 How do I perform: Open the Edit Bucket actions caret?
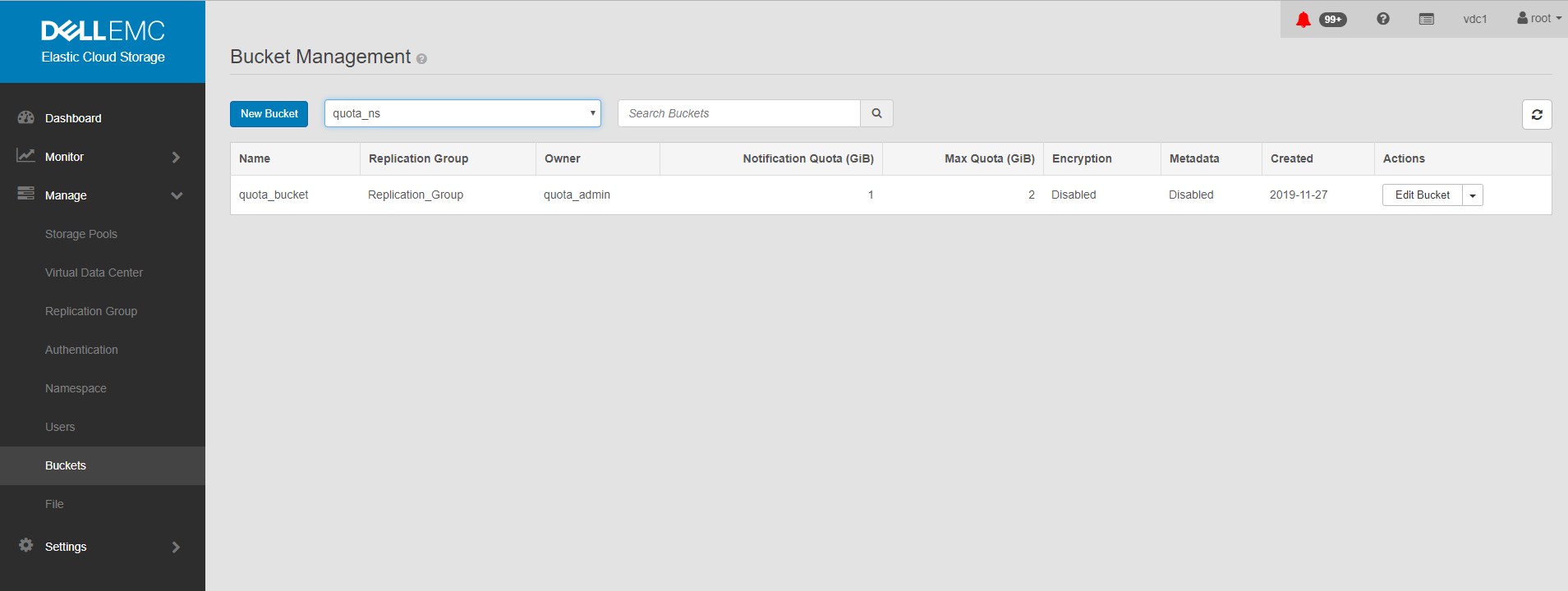(1473, 195)
